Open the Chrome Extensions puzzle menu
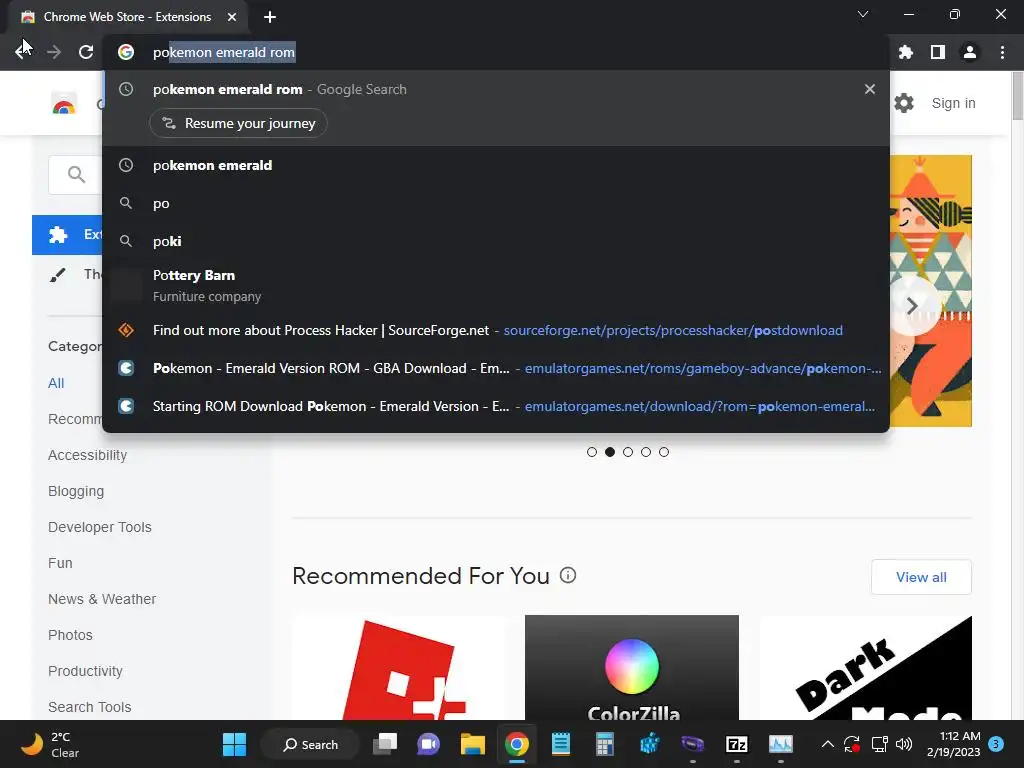 [906, 52]
